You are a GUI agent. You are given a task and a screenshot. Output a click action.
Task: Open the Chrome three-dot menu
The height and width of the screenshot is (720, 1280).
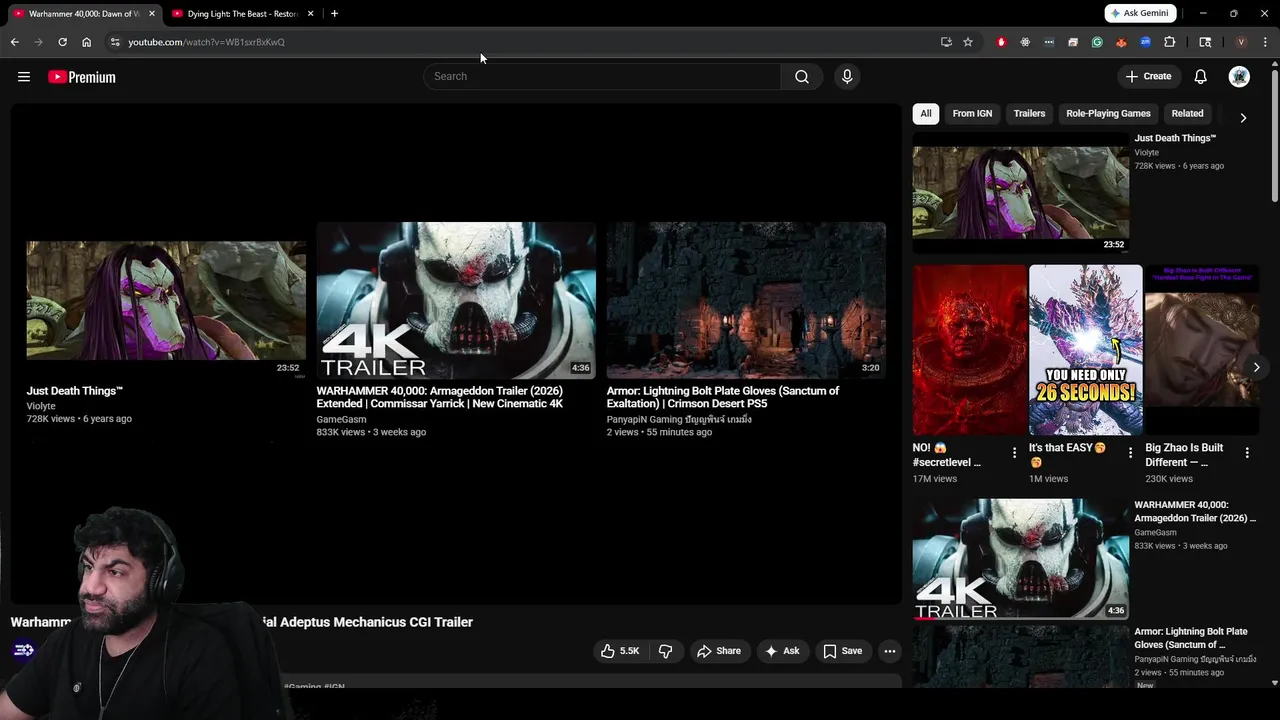(1265, 42)
